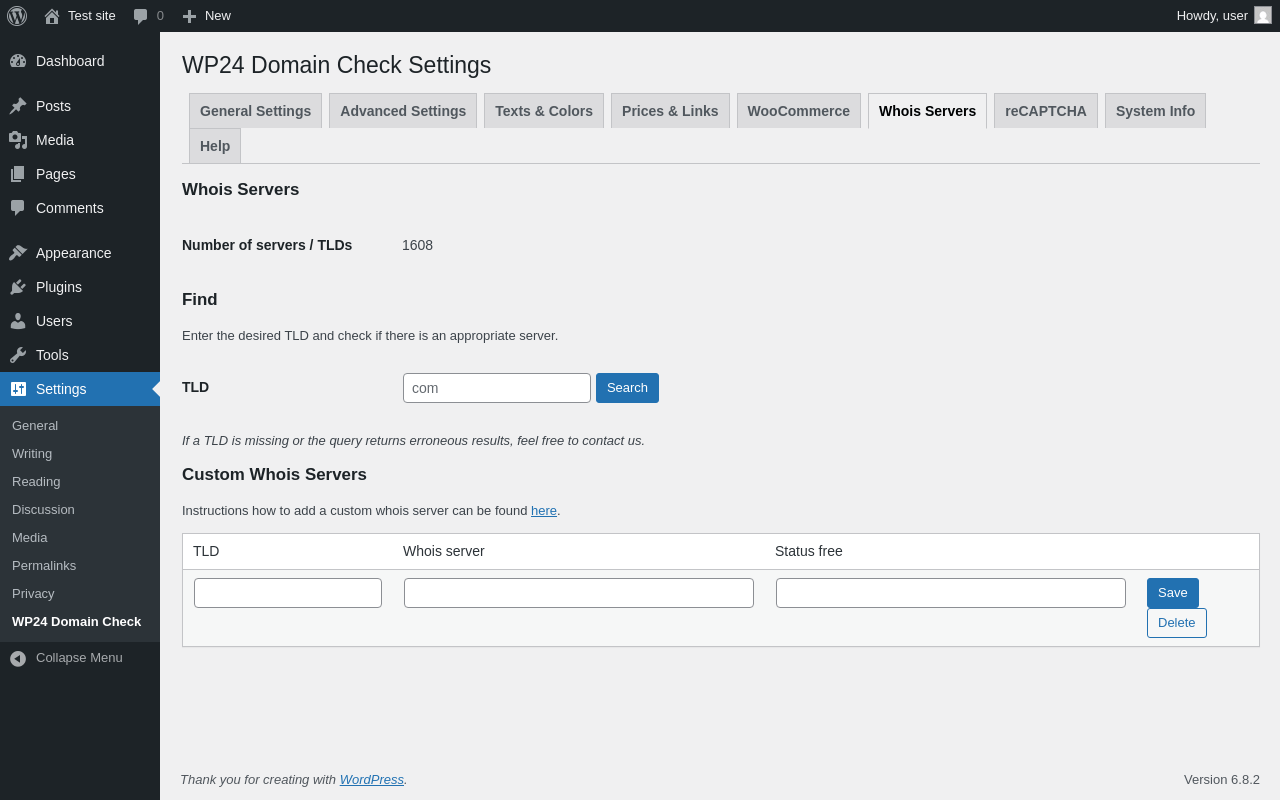This screenshot has width=1280, height=800.
Task: Open Writing settings submenu
Action: [x=32, y=454]
